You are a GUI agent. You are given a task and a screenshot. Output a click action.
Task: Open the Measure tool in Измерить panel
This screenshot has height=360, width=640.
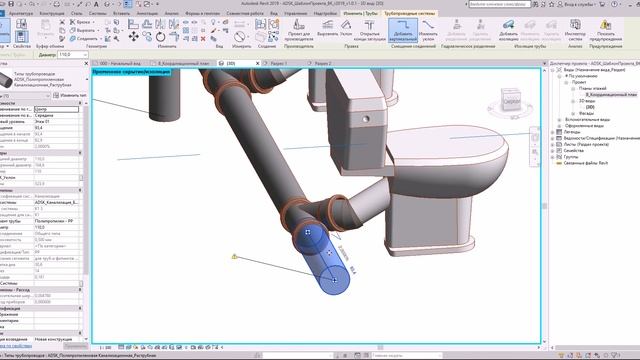240,37
